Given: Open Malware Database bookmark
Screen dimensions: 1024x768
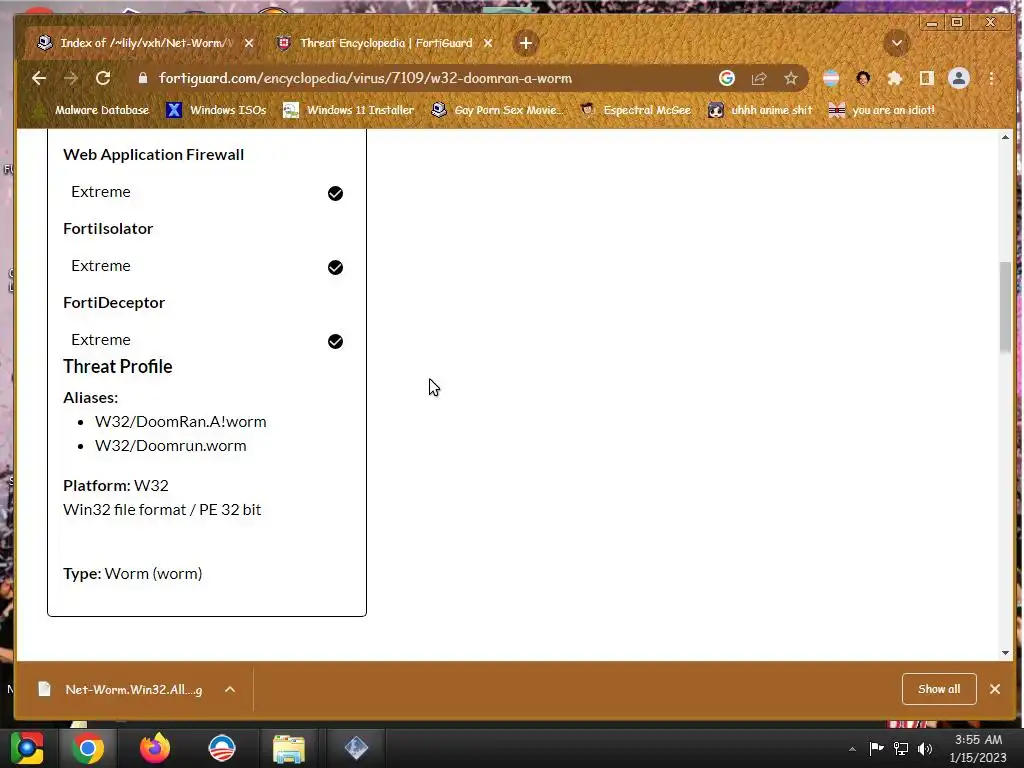Looking at the screenshot, I should [92, 110].
